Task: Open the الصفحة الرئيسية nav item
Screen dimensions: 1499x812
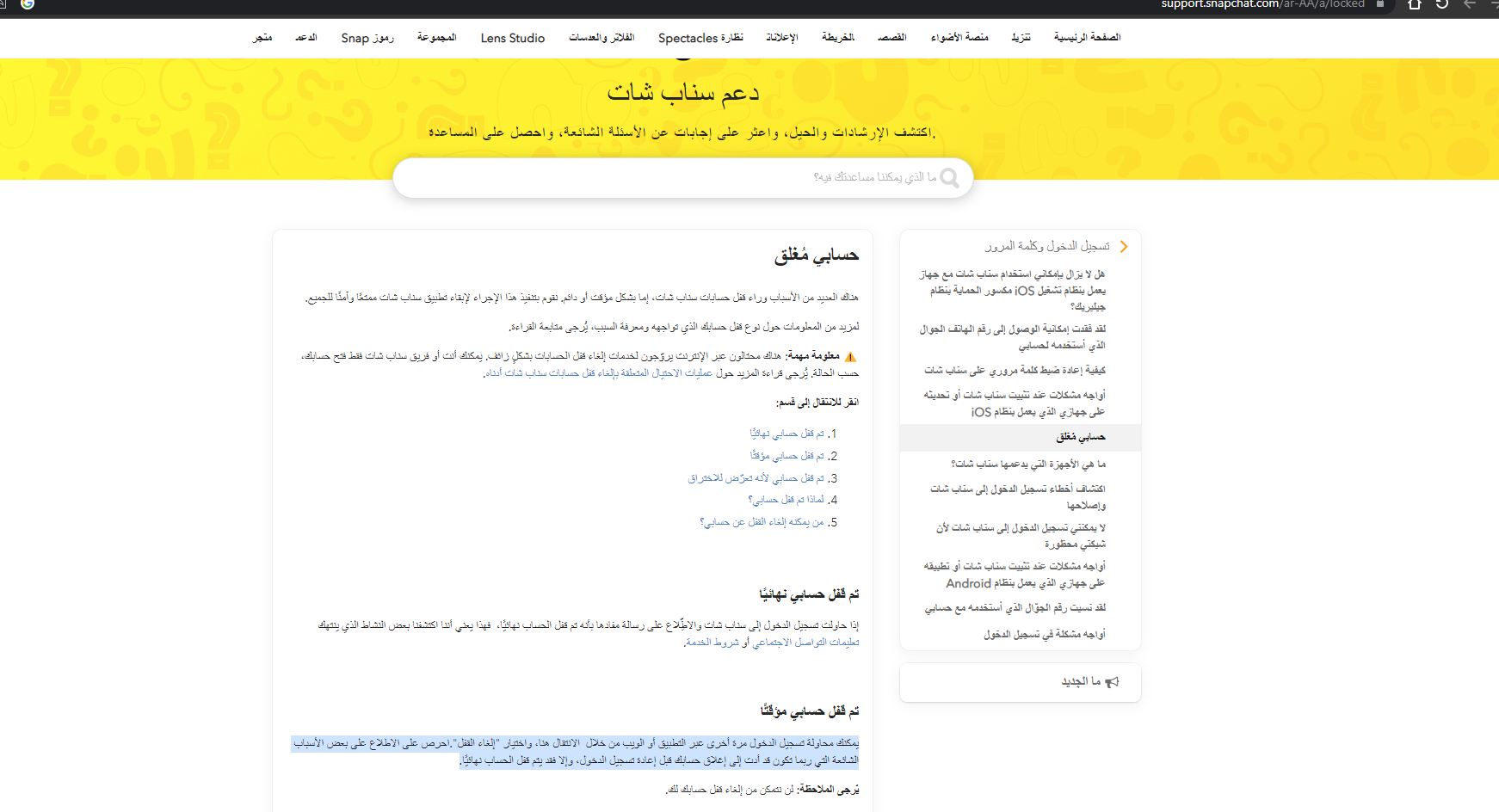Action: point(1087,38)
